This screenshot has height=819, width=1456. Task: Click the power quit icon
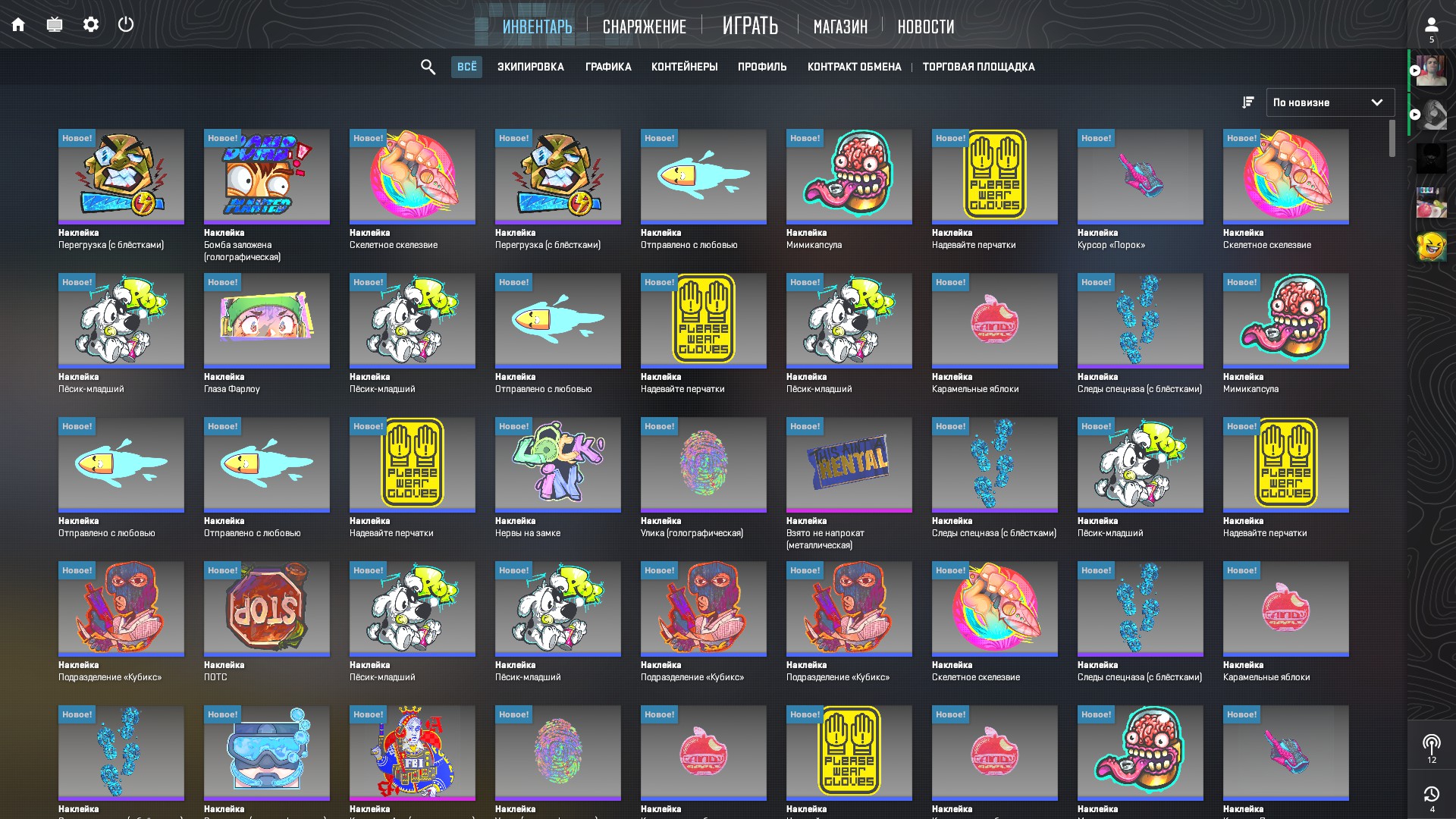[x=126, y=24]
